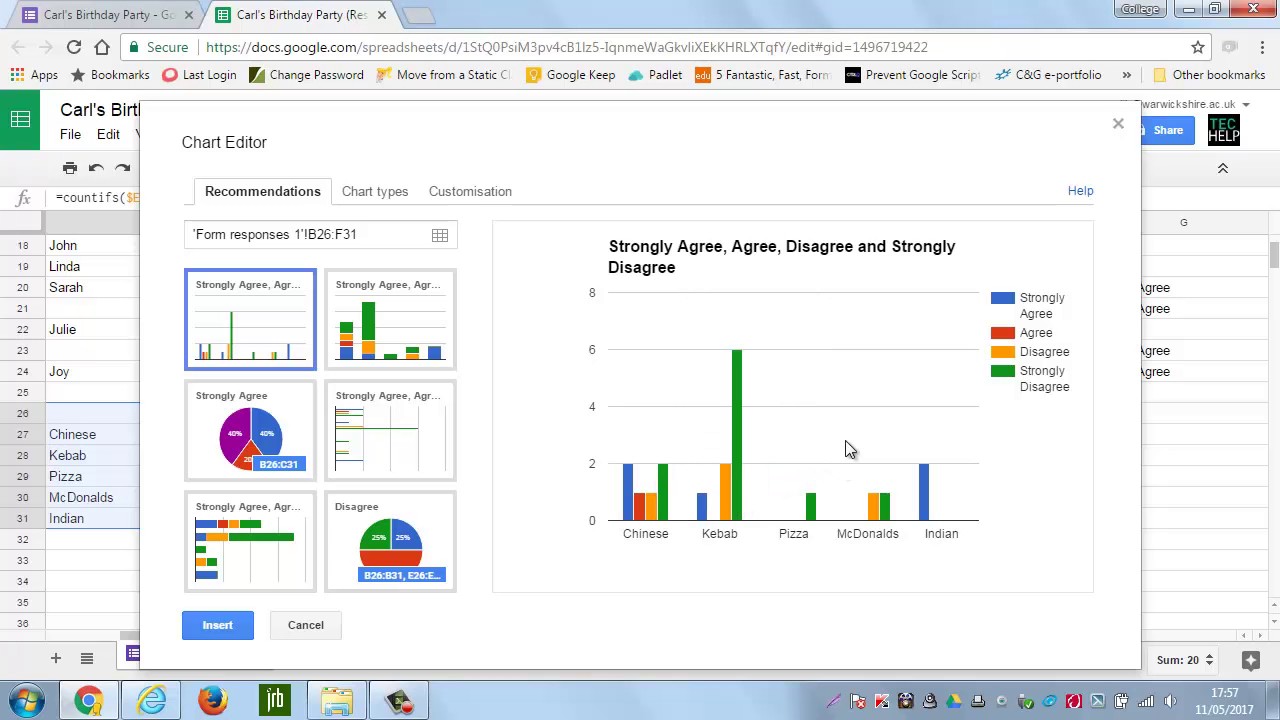Open the Change Password bookmark
This screenshot has height=720, width=1280.
click(x=306, y=75)
